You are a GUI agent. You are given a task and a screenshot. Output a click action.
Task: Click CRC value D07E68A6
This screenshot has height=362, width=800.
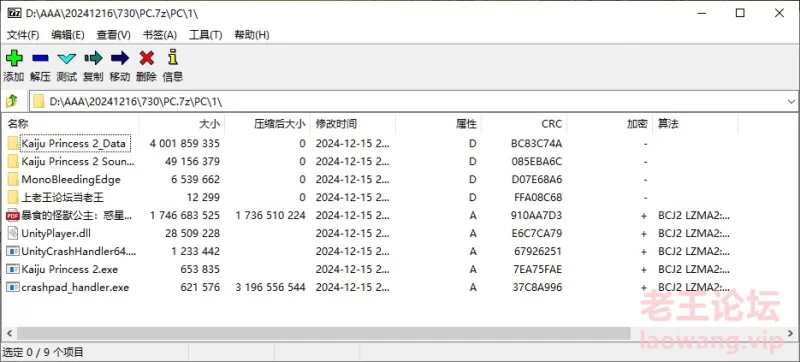pos(536,179)
